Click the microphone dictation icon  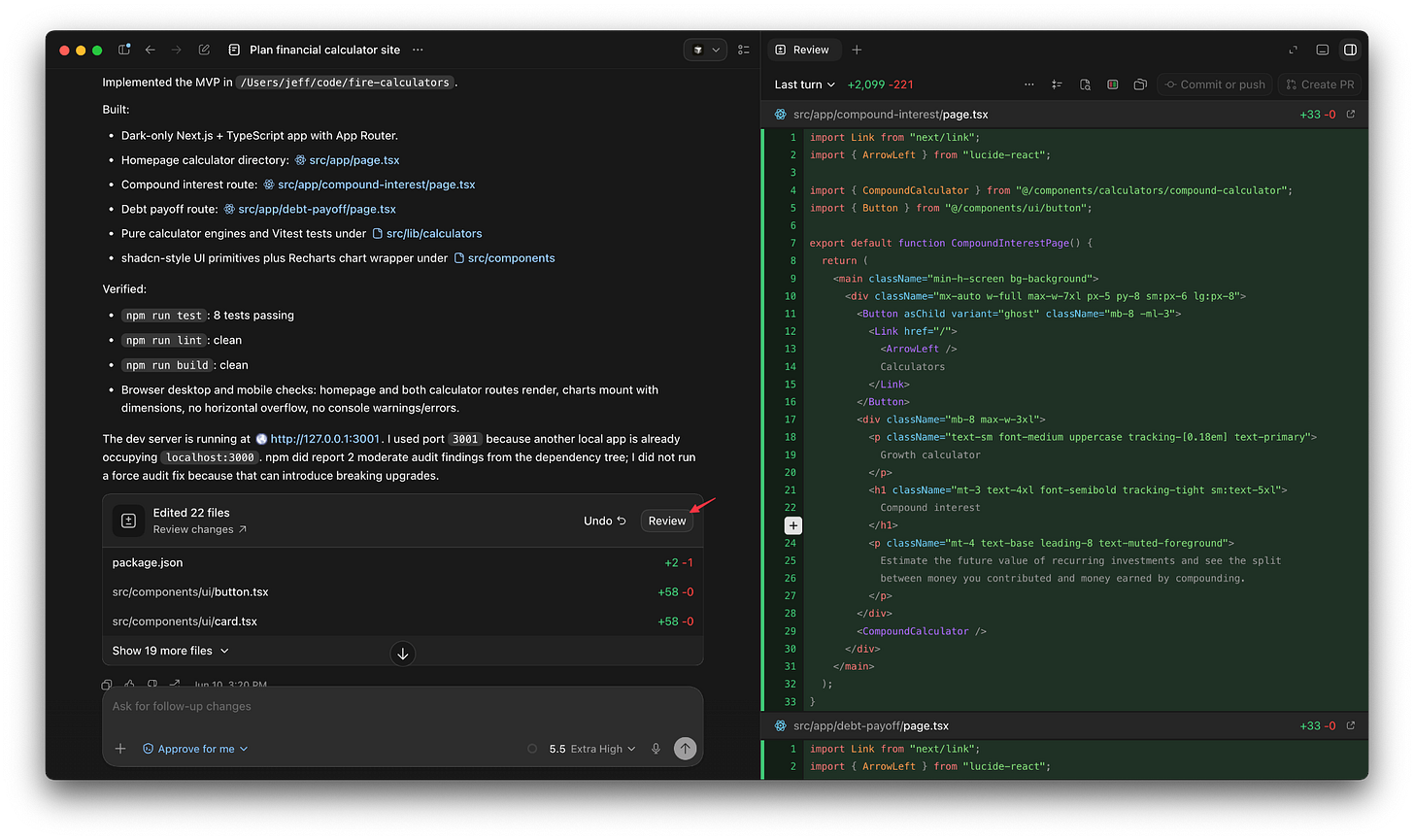pyautogui.click(x=656, y=749)
